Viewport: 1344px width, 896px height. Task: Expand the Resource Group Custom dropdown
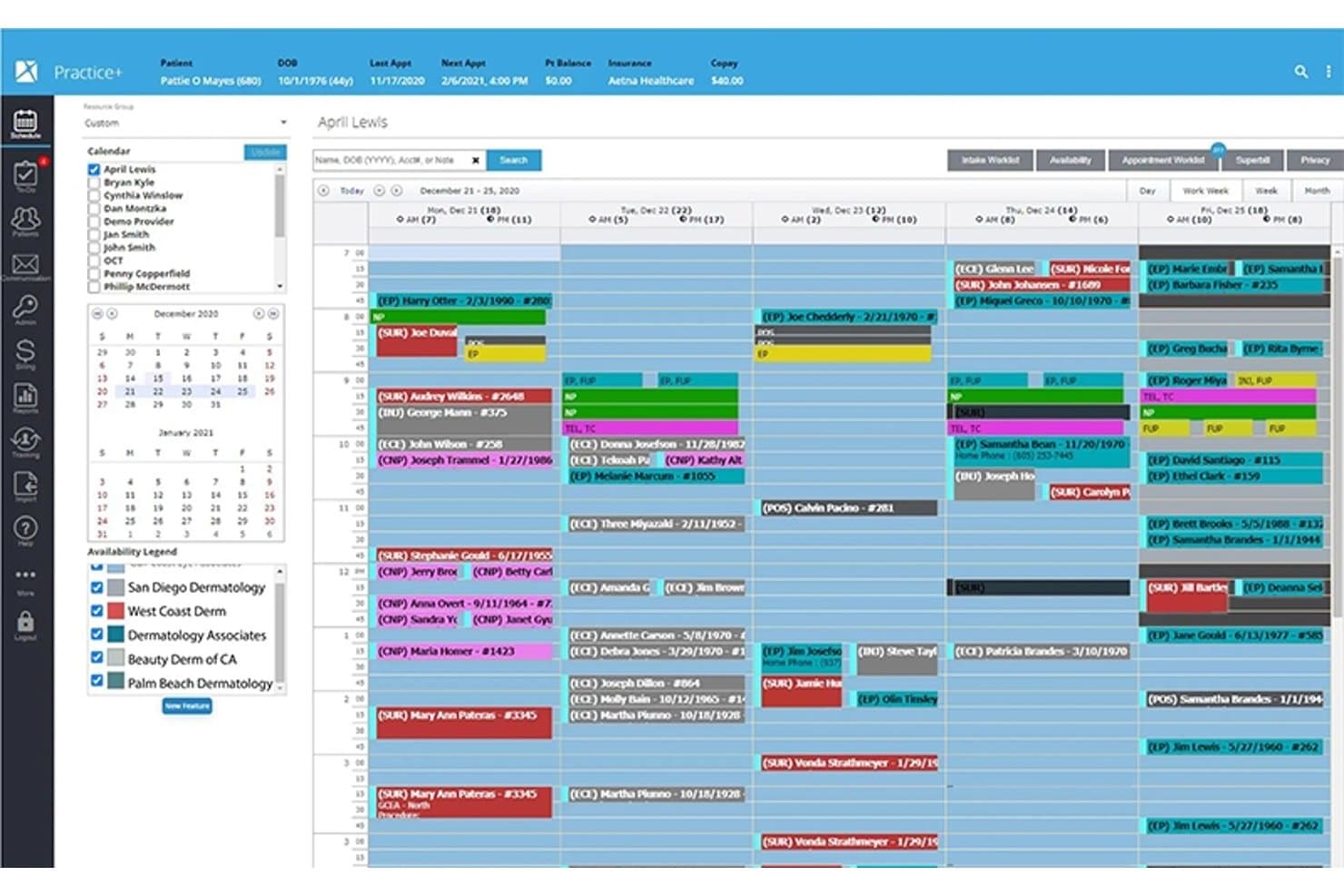click(x=186, y=123)
